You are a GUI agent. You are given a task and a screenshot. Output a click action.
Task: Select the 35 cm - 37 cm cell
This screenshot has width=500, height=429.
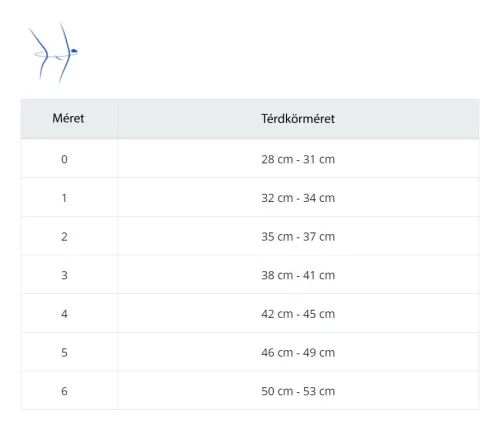click(x=298, y=237)
